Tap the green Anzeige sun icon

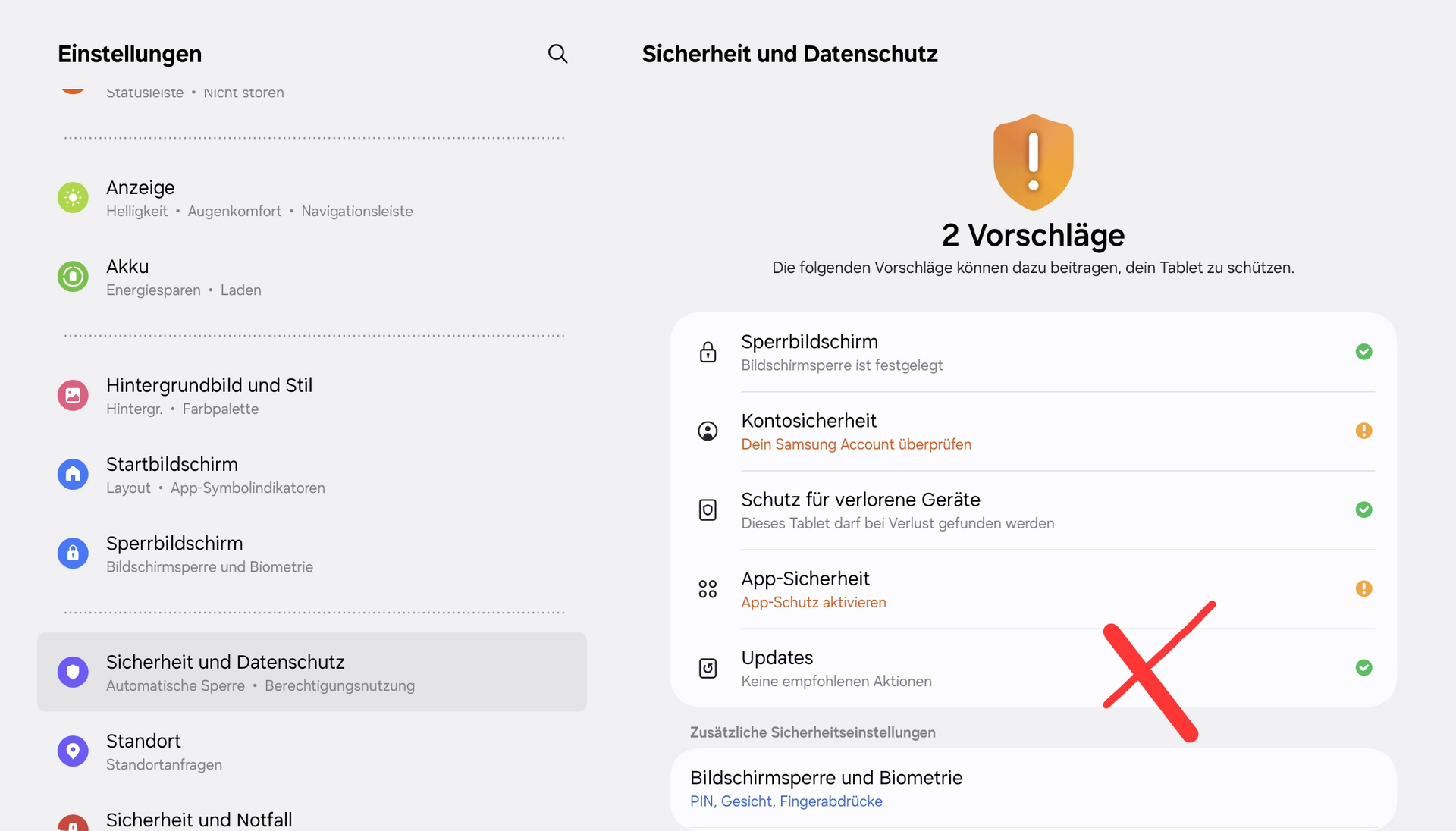click(x=73, y=198)
